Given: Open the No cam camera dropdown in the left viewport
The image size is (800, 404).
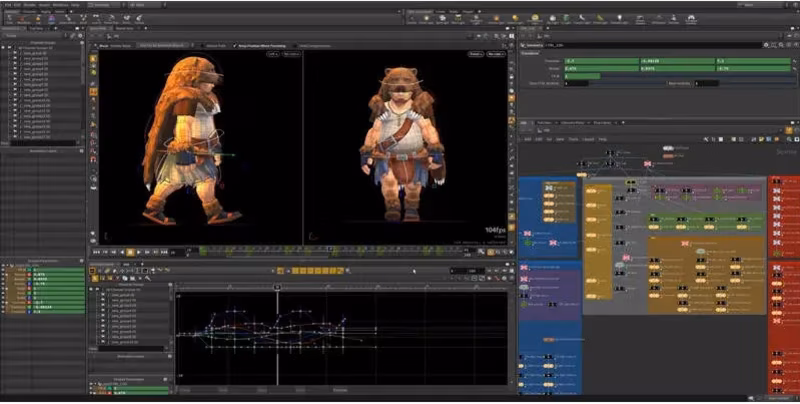Looking at the screenshot, I should tap(290, 55).
